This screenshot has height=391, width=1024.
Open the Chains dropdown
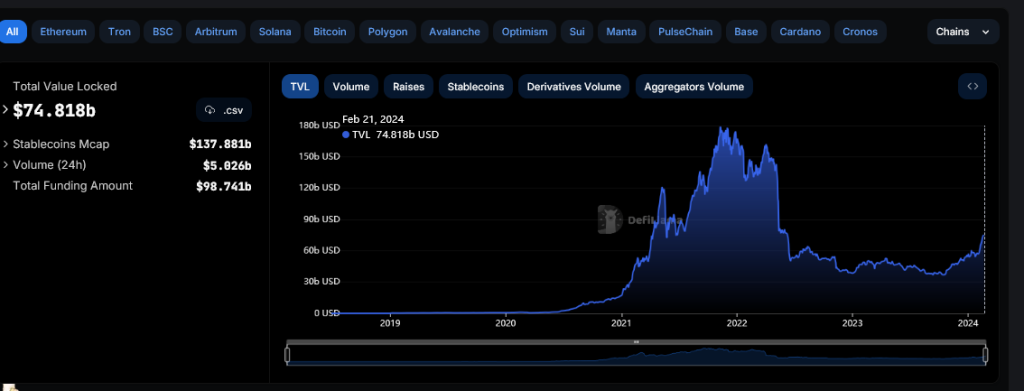pyautogui.click(x=963, y=31)
